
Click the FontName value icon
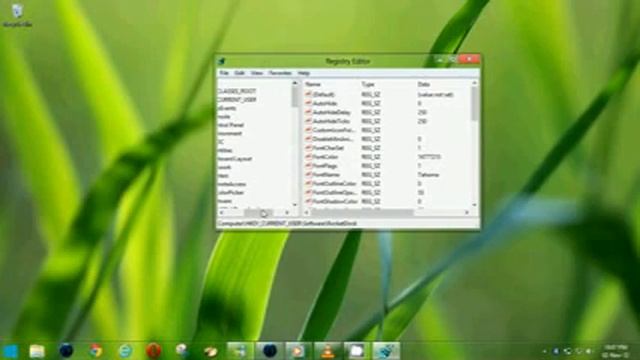coord(308,175)
